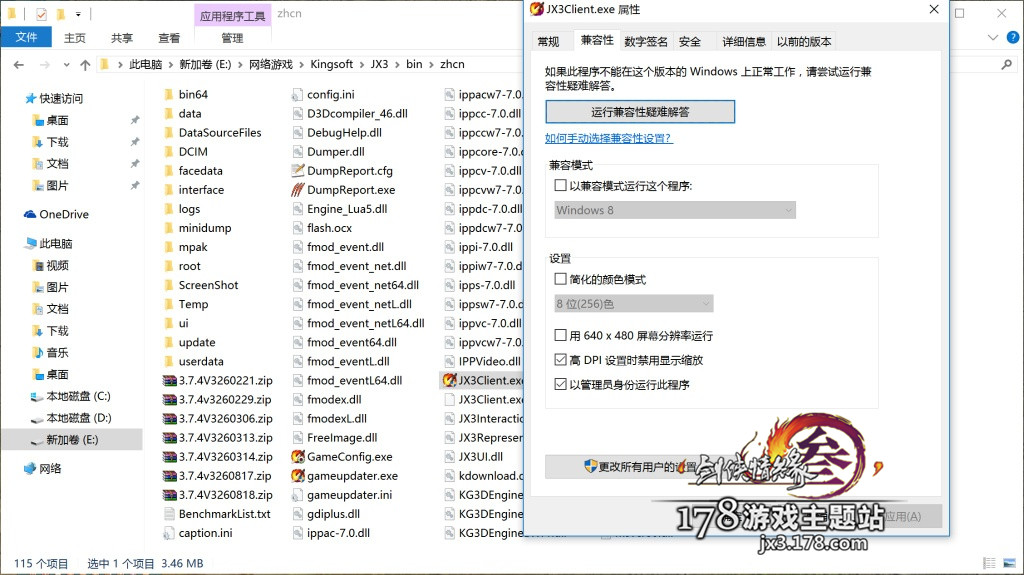Click the 网络游戏 breadcrumb segment
The height and width of the screenshot is (575, 1024).
[271, 64]
